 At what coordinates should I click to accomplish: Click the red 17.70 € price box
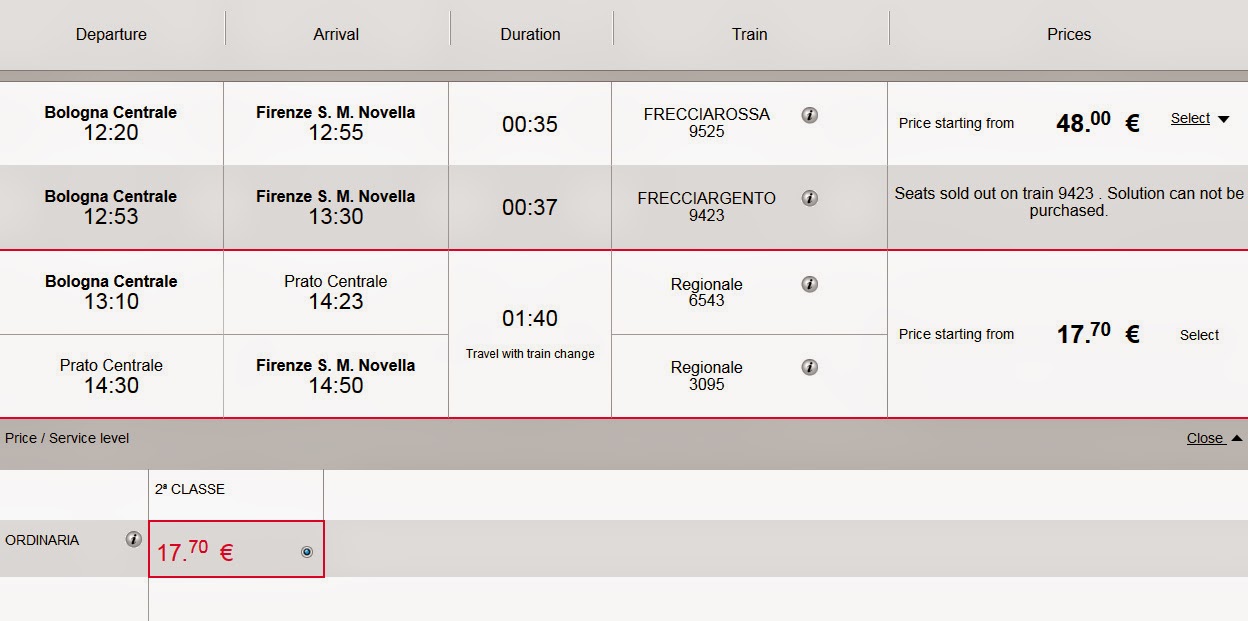pyautogui.click(x=220, y=550)
